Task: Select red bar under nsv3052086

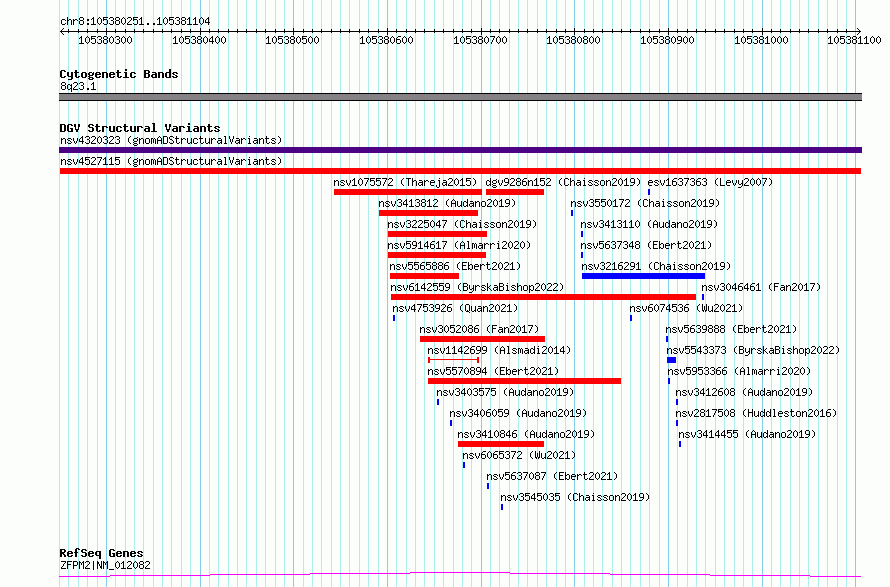Action: pos(482,339)
